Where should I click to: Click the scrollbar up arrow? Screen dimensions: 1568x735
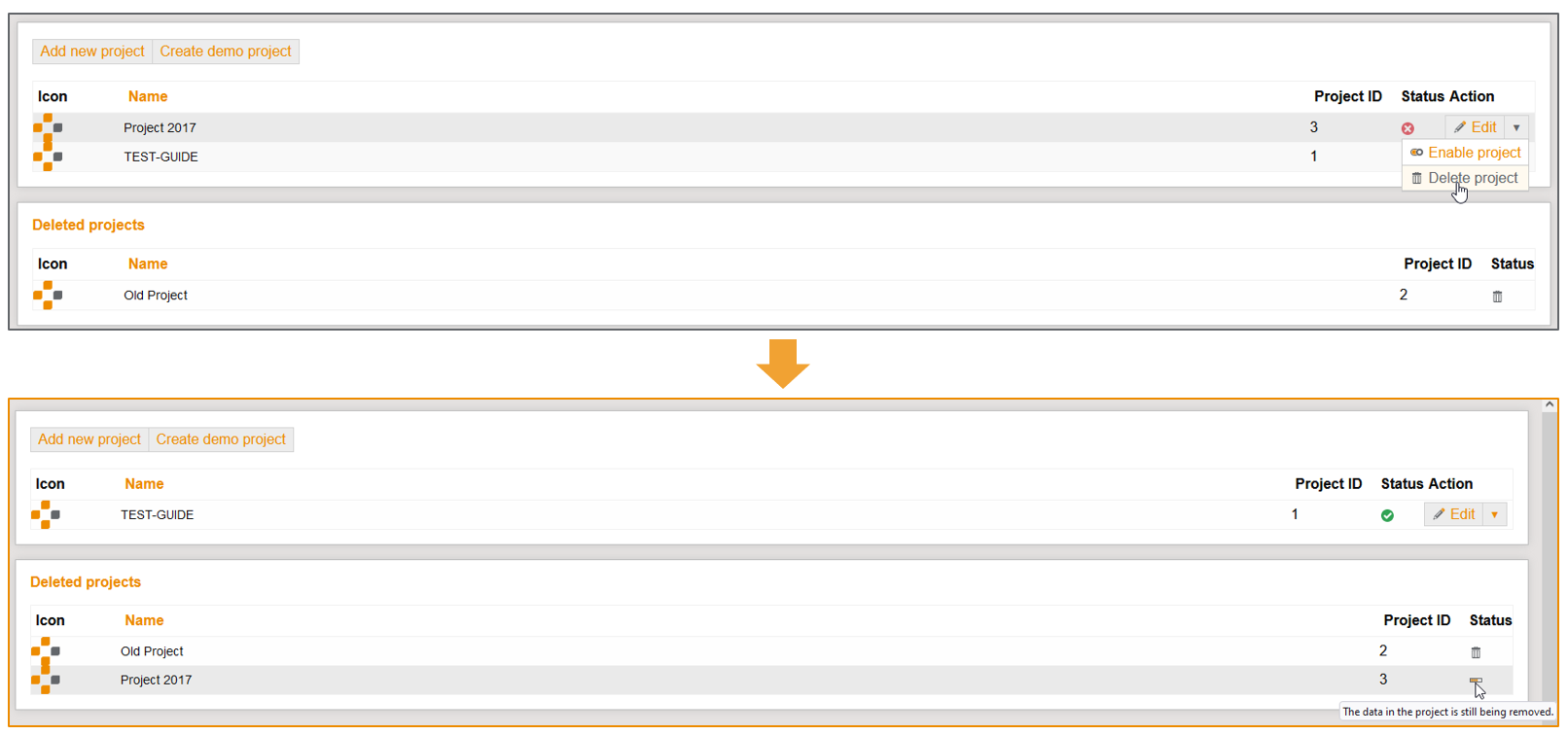click(x=1550, y=405)
